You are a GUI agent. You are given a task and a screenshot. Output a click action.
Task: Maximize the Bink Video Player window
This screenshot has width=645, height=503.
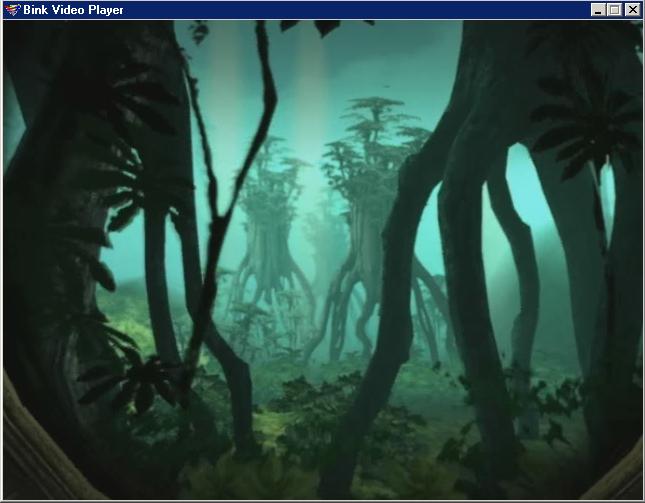tap(613, 10)
